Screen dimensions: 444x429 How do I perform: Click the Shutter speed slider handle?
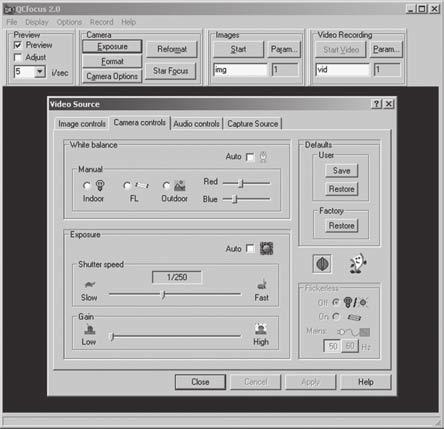[163, 294]
